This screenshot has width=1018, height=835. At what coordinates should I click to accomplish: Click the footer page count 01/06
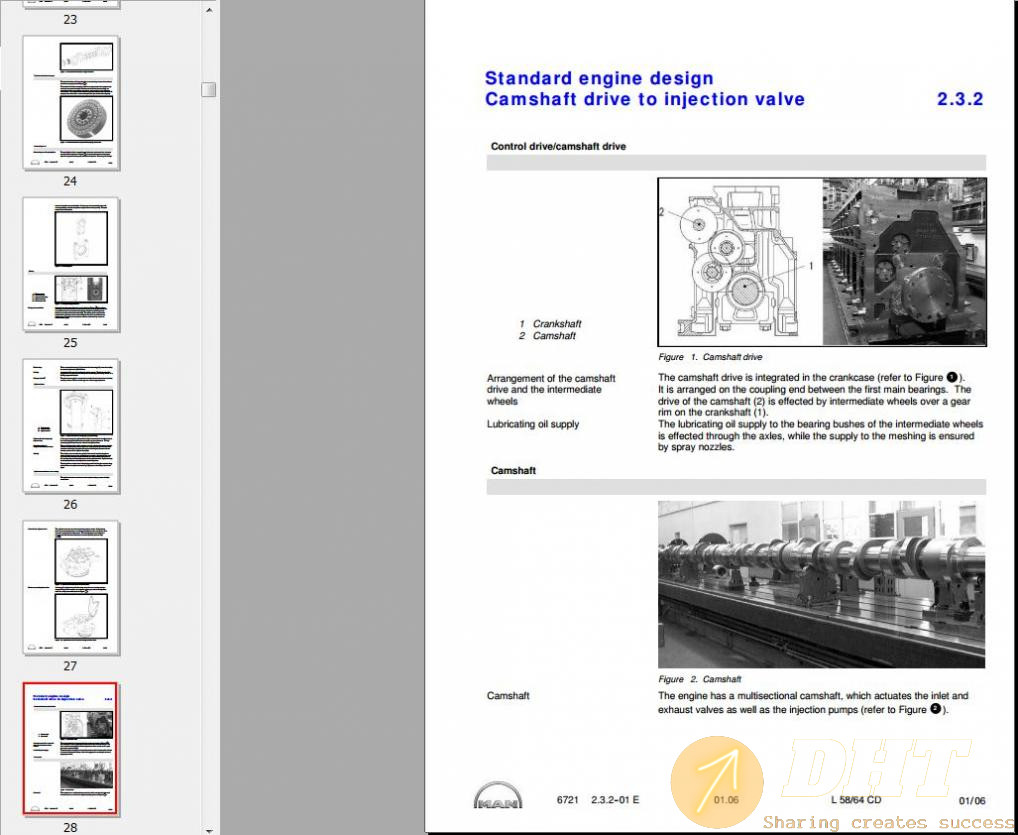tap(972, 801)
